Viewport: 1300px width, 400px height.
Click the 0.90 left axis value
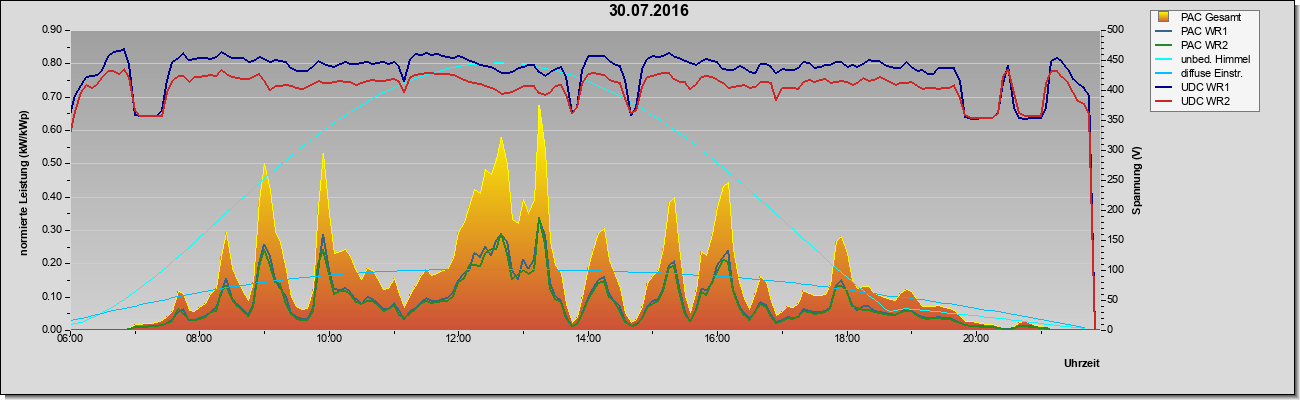click(52, 30)
